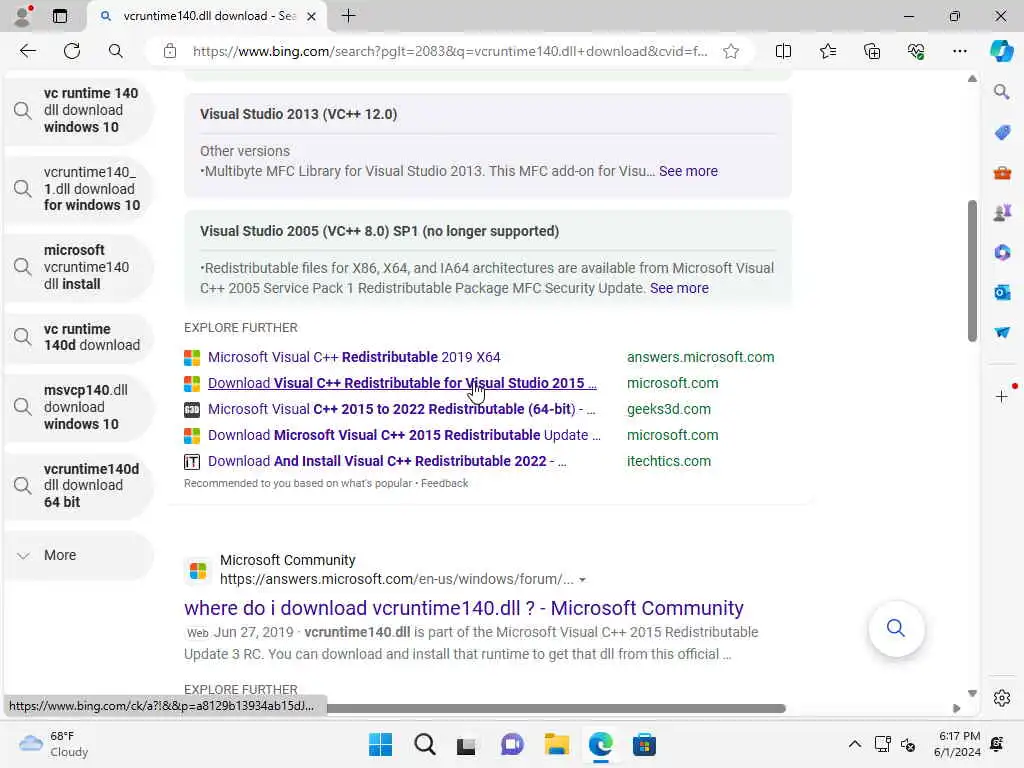Click the search icon beside refresh
The width and height of the screenshot is (1024, 768).
116,51
